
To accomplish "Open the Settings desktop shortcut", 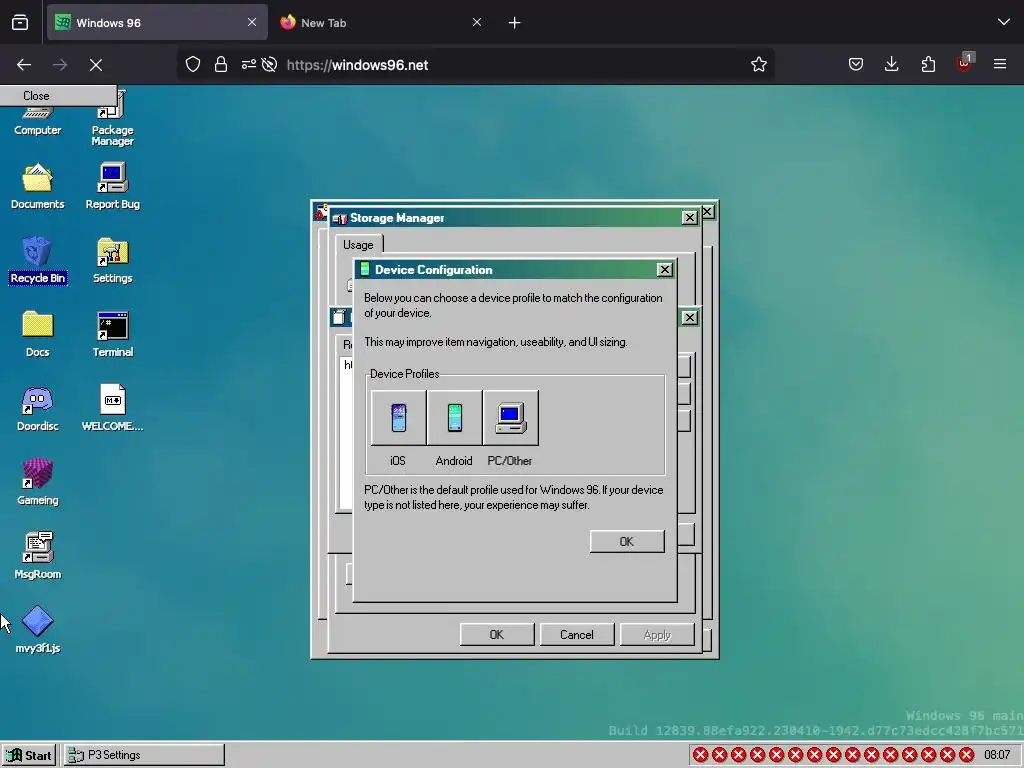I will click(112, 260).
